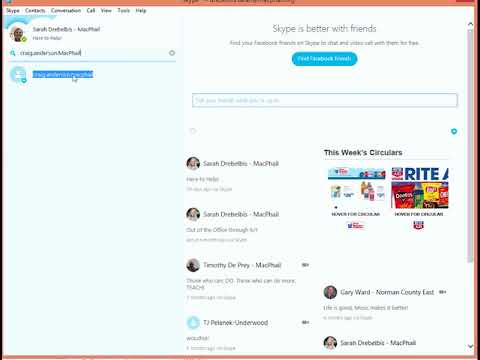Click This Week's Circulars heading
The width and height of the screenshot is (480, 360).
tap(363, 153)
